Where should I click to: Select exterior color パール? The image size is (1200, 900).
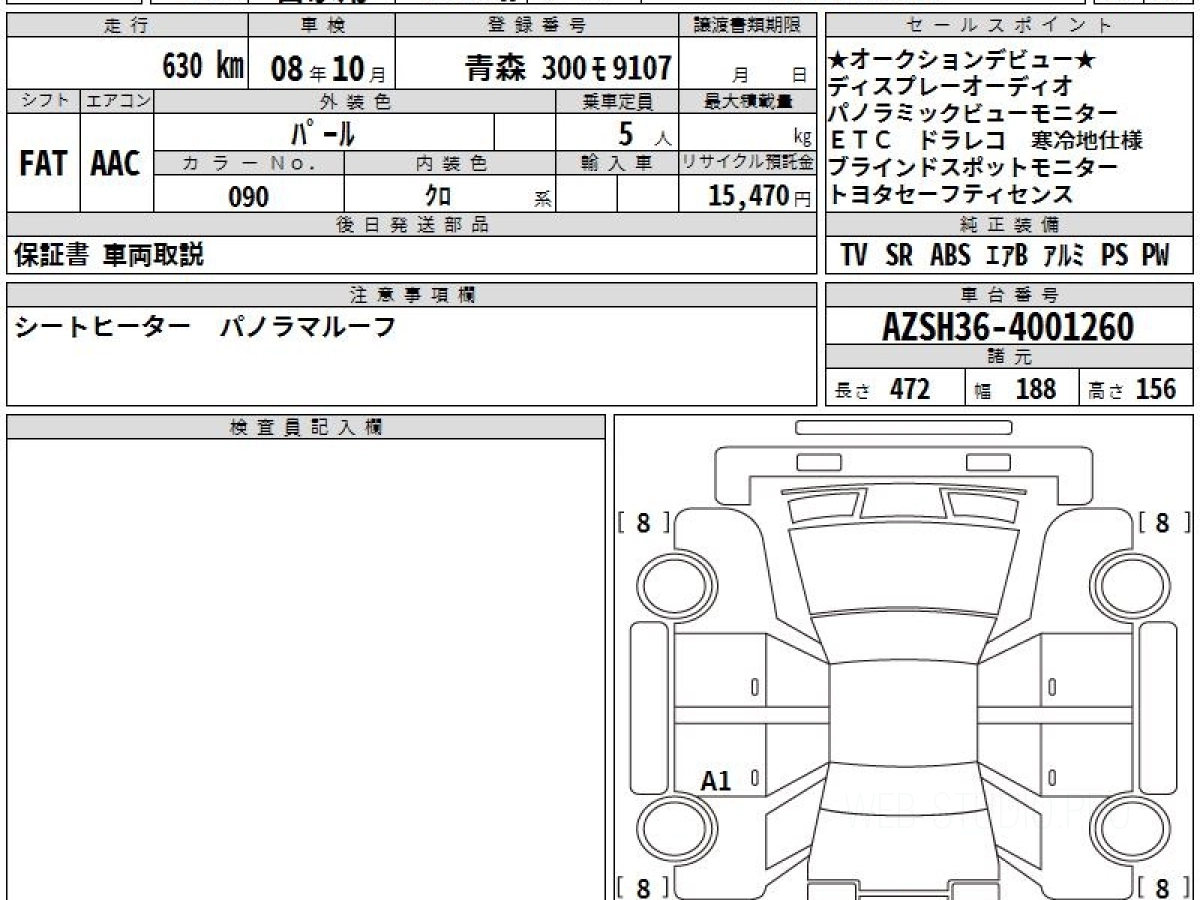tap(323, 132)
